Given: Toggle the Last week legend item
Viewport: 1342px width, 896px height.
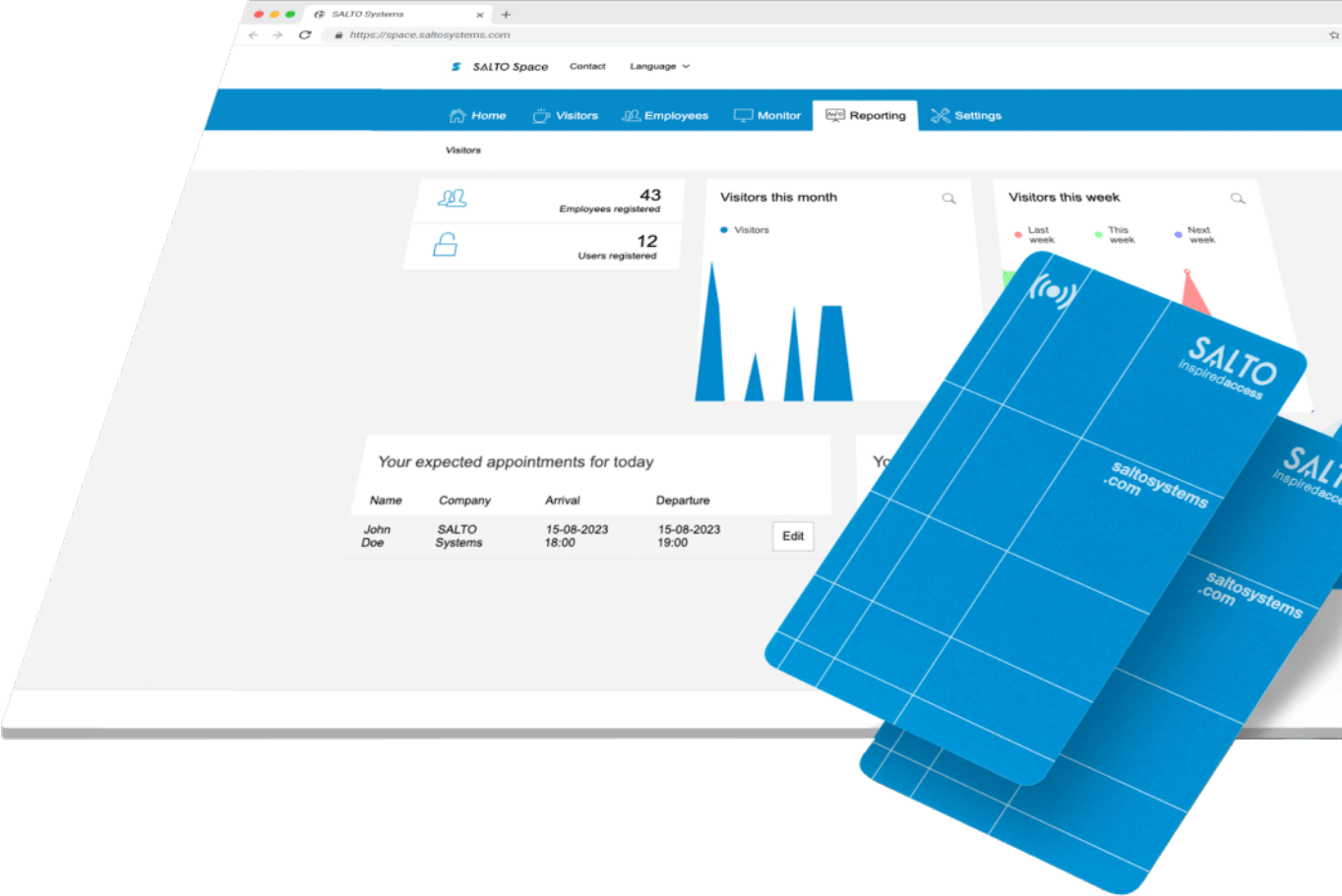Looking at the screenshot, I should [1034, 235].
